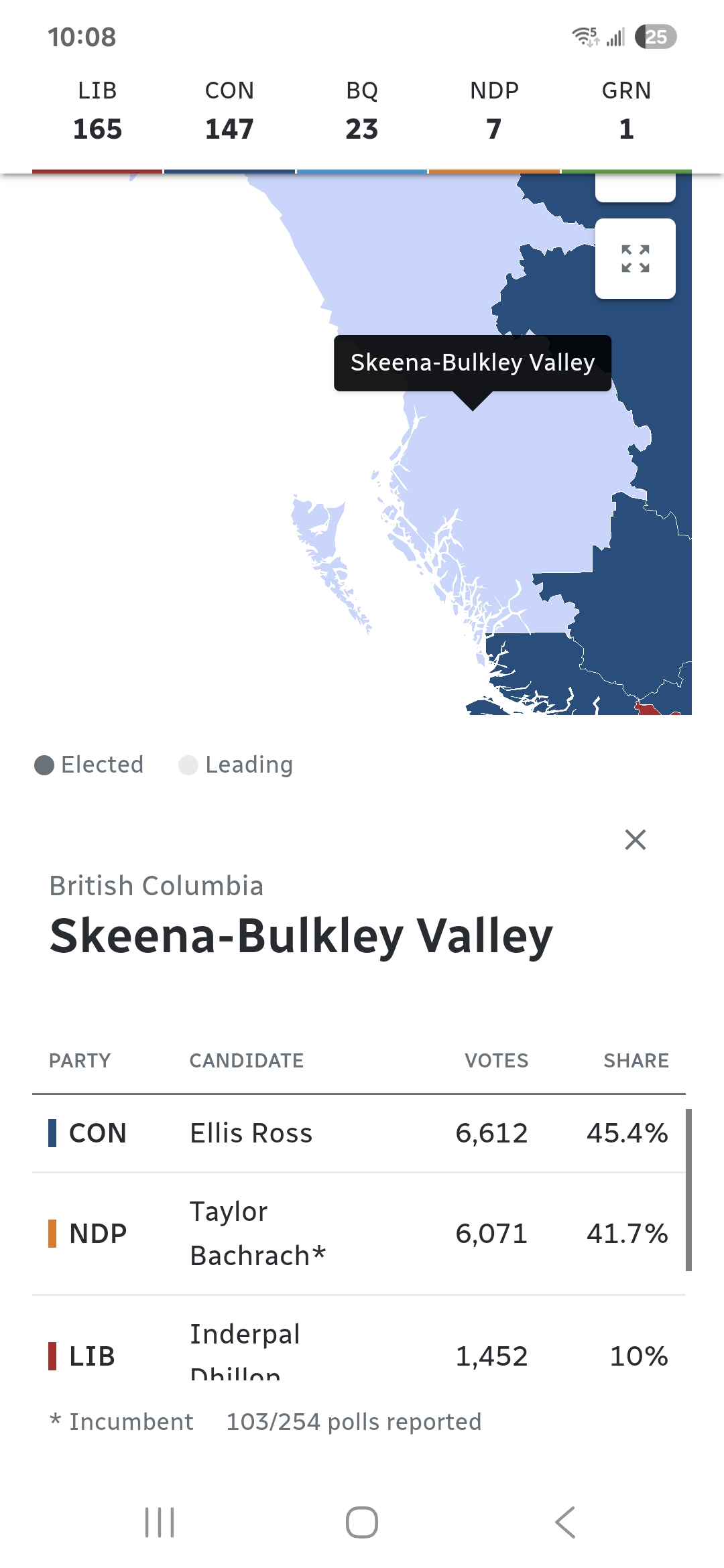724x1568 pixels.
Task: Select the CON 147 seat count tab
Action: pyautogui.click(x=229, y=111)
